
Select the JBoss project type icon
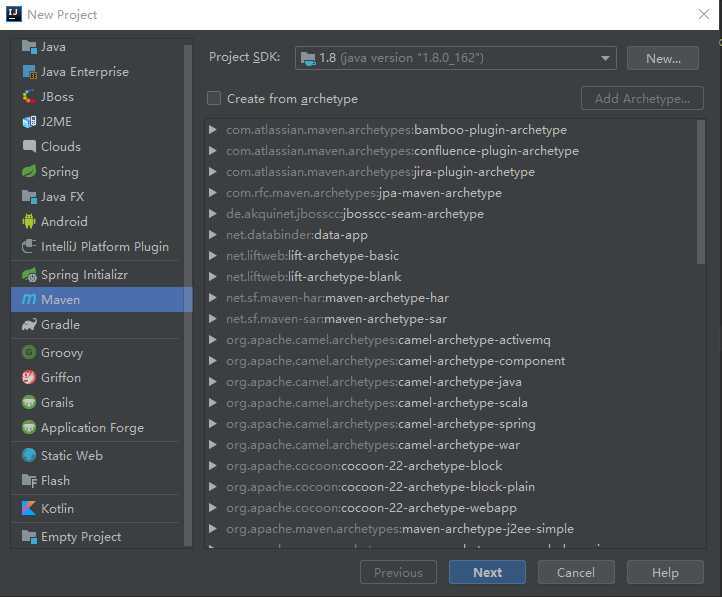tap(29, 97)
